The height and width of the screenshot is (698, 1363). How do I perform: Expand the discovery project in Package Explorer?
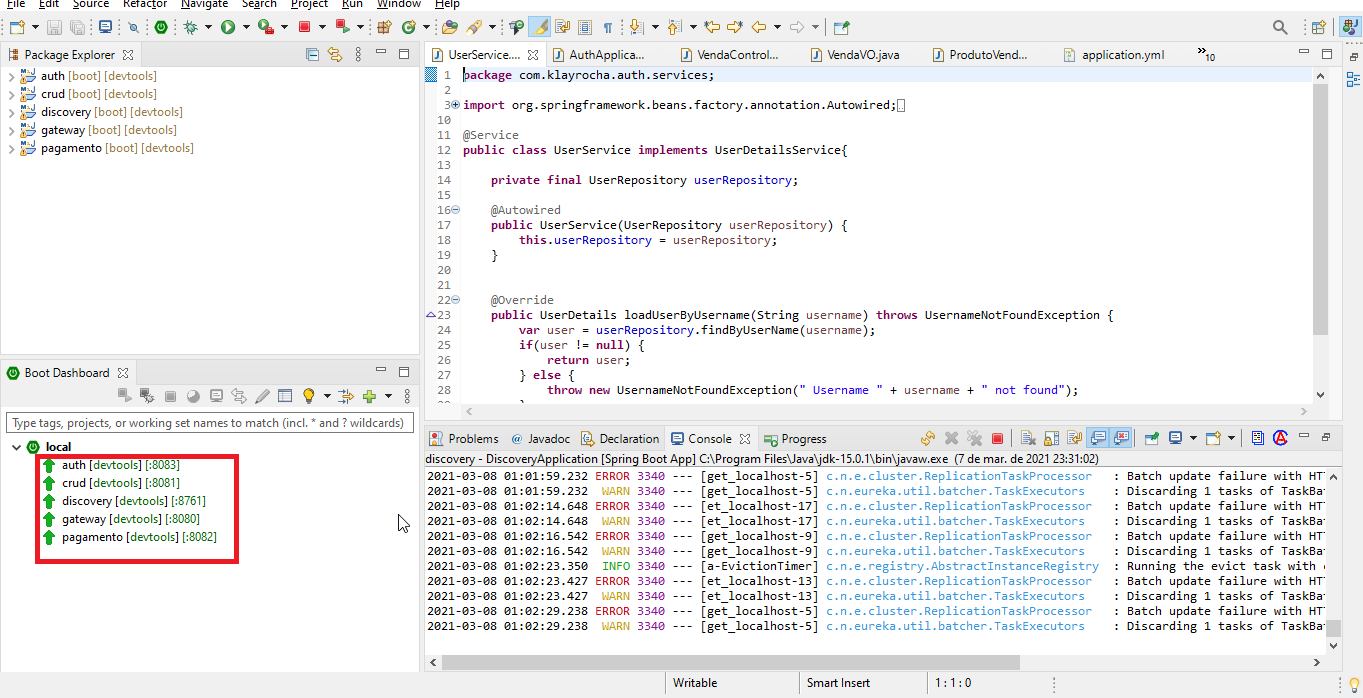[11, 112]
